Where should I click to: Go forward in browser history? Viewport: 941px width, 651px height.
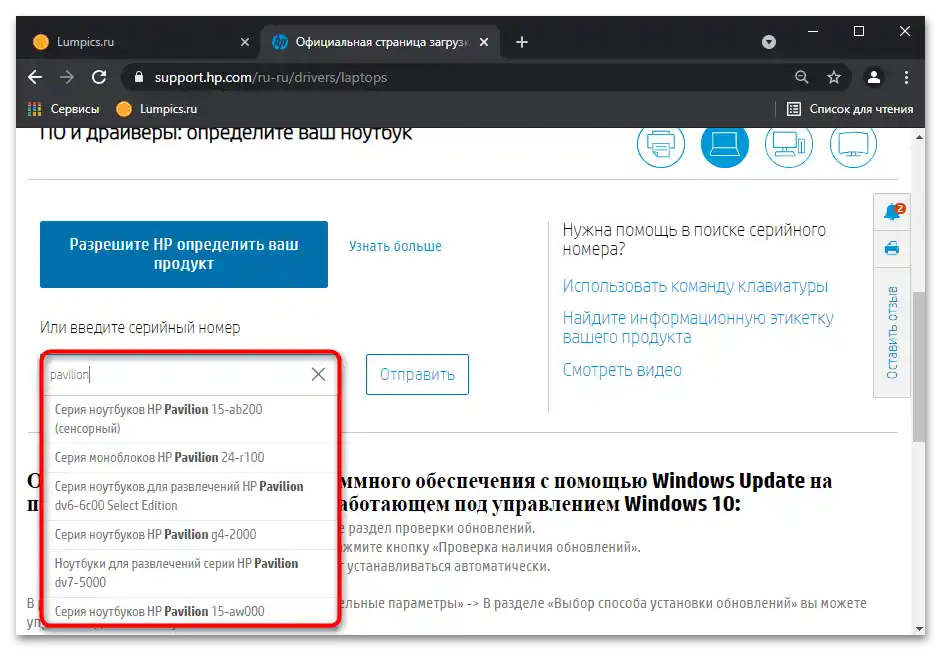(67, 77)
